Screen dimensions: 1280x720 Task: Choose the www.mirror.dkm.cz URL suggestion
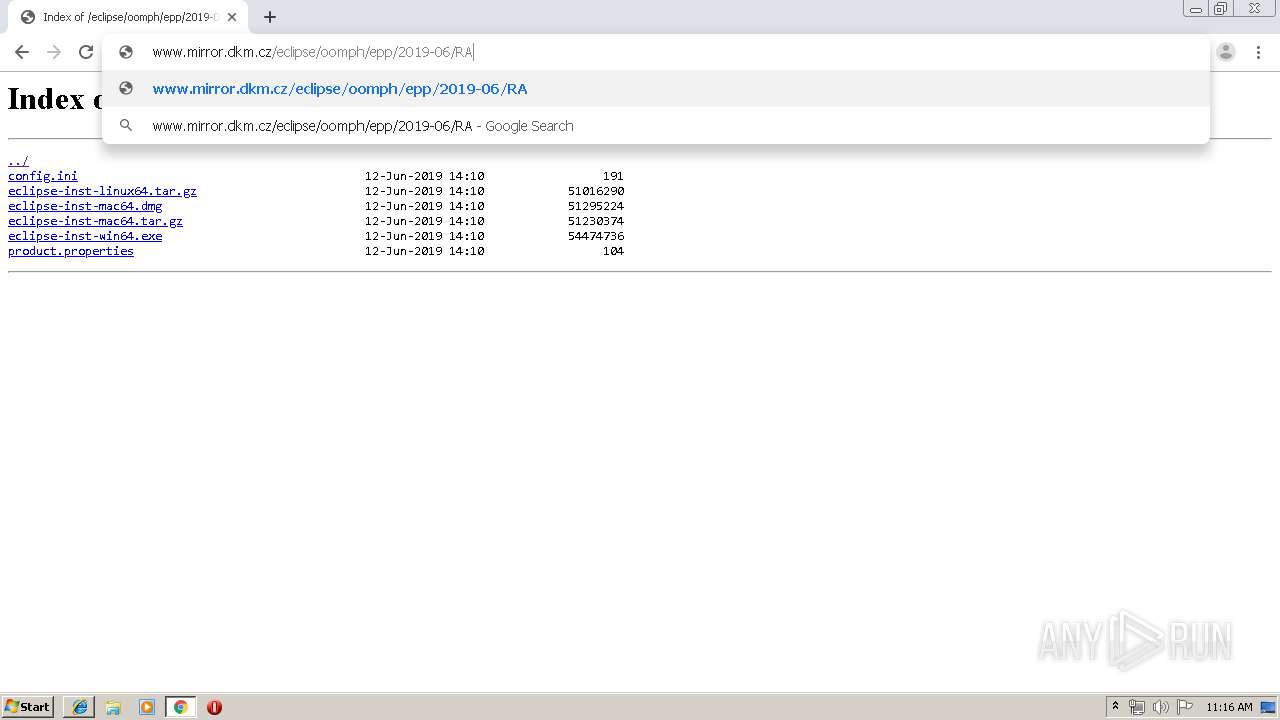click(656, 89)
